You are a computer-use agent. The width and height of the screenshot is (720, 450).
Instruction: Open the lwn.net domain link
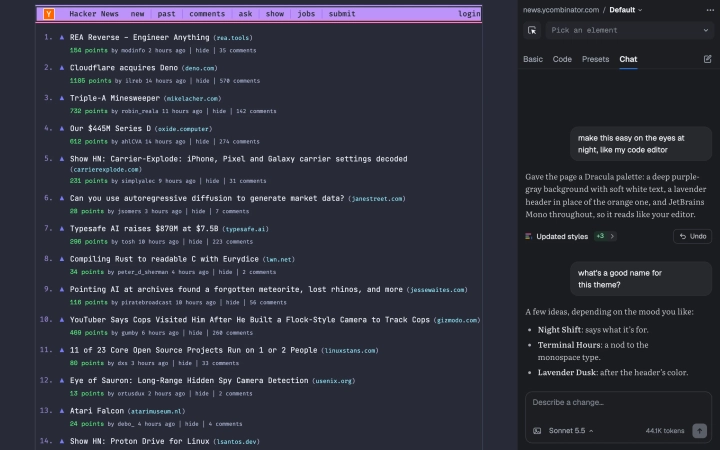[279, 259]
